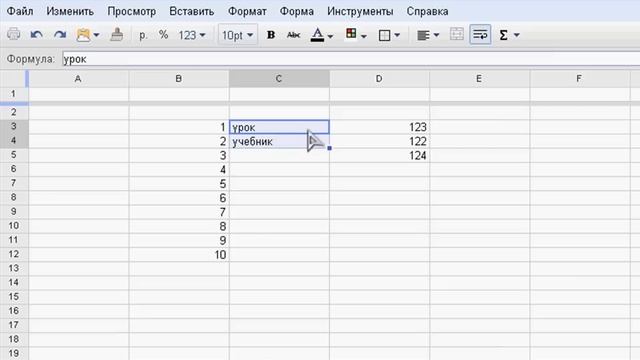640x360 pixels.
Task: Open the Просмотр menu
Action: click(131, 11)
